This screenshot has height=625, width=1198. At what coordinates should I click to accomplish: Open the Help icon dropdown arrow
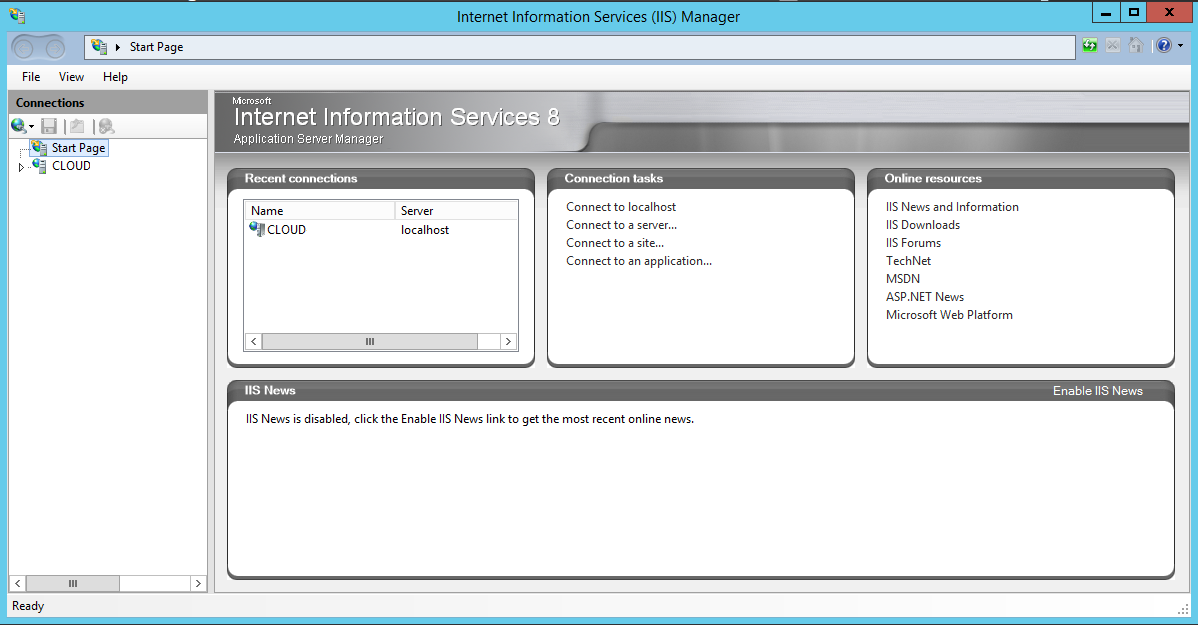pyautogui.click(x=1180, y=46)
